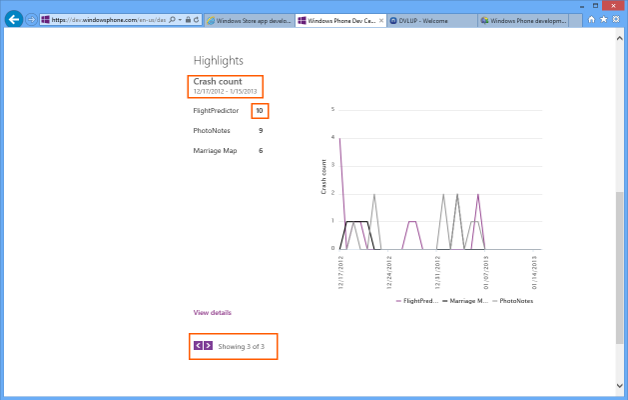This screenshot has height=400, width=628.
Task: Click the browser Back arrow button
Action: point(15,19)
